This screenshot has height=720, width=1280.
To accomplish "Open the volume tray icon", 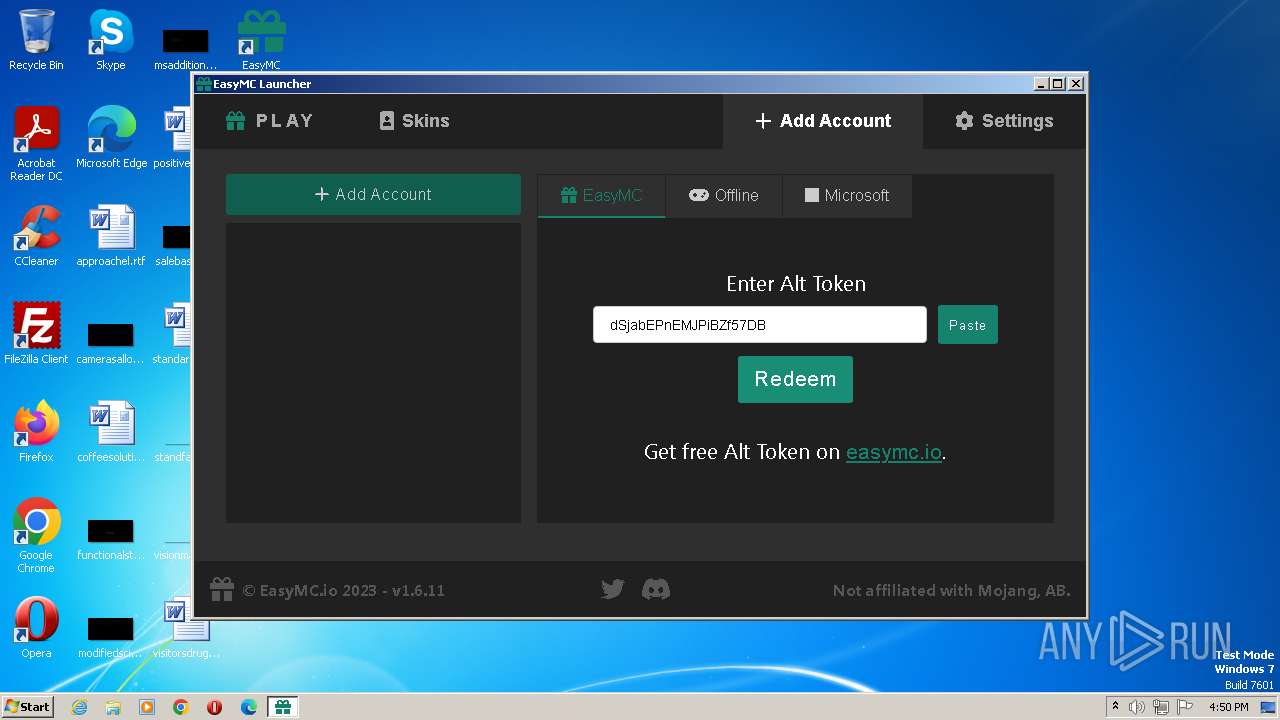I will (x=1137, y=707).
